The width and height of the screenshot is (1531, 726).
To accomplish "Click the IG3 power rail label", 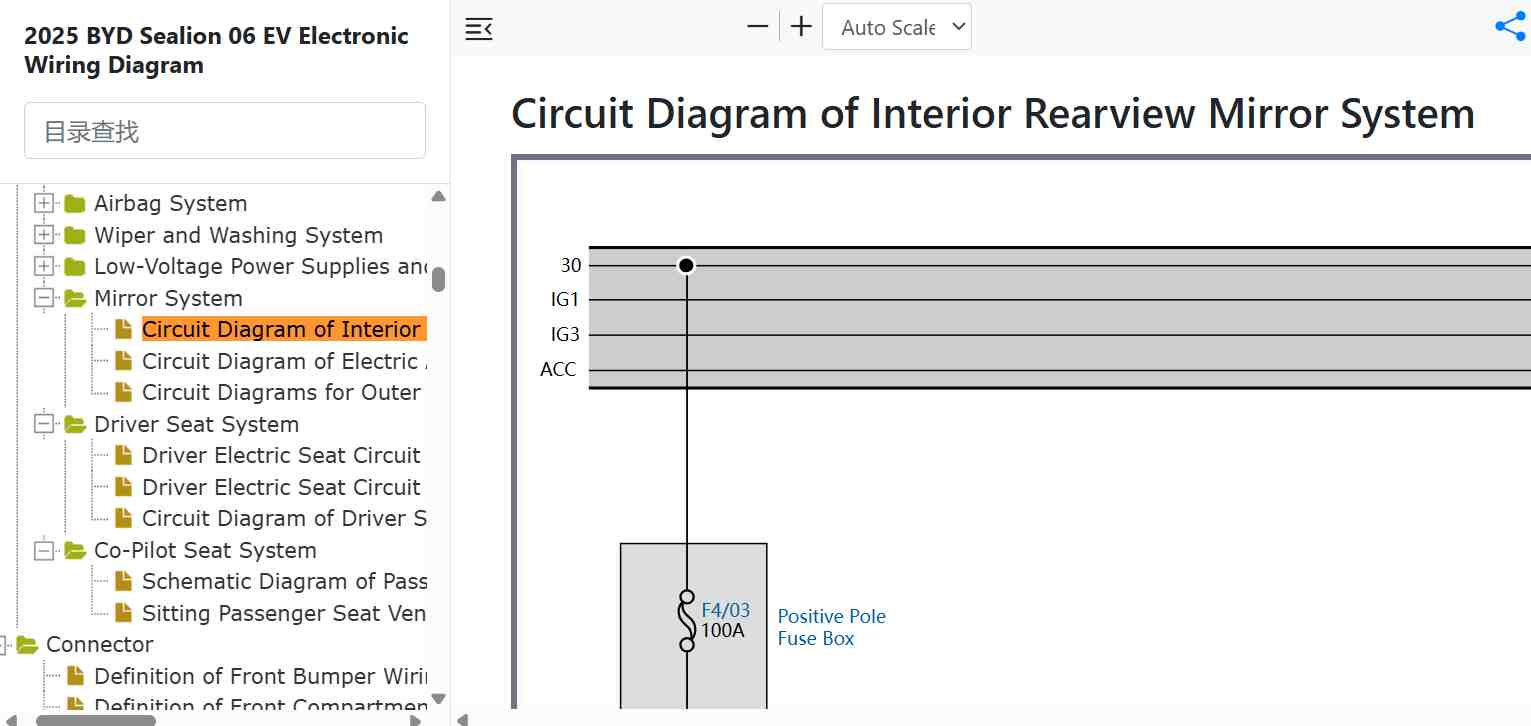I will tap(565, 335).
